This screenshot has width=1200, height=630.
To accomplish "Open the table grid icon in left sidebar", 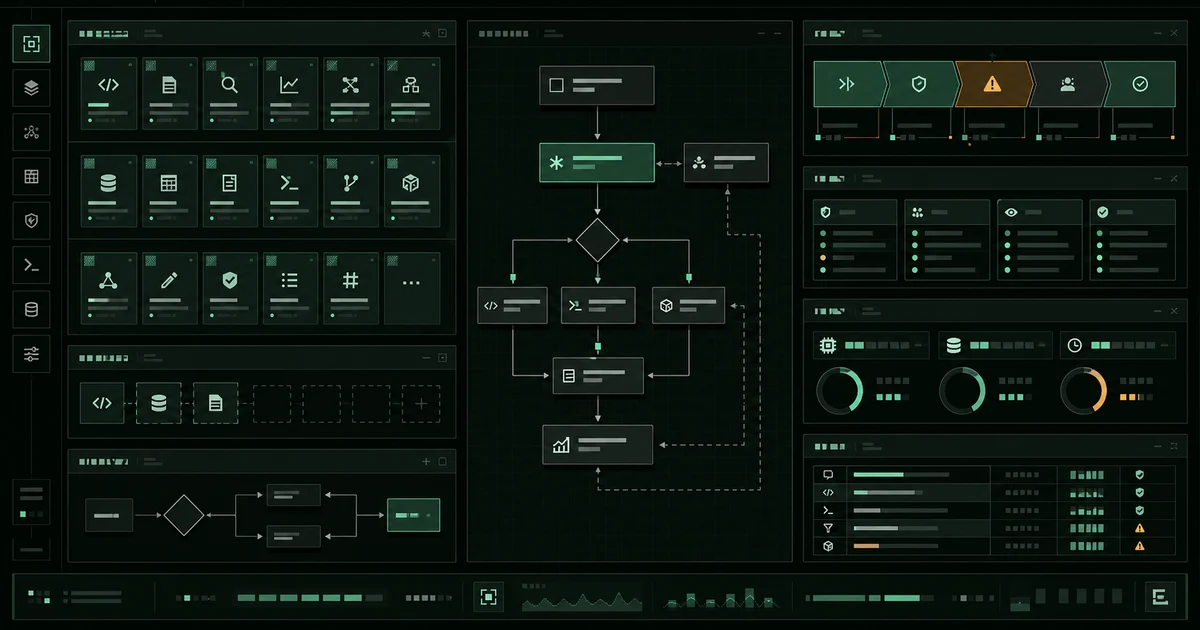I will point(32,177).
